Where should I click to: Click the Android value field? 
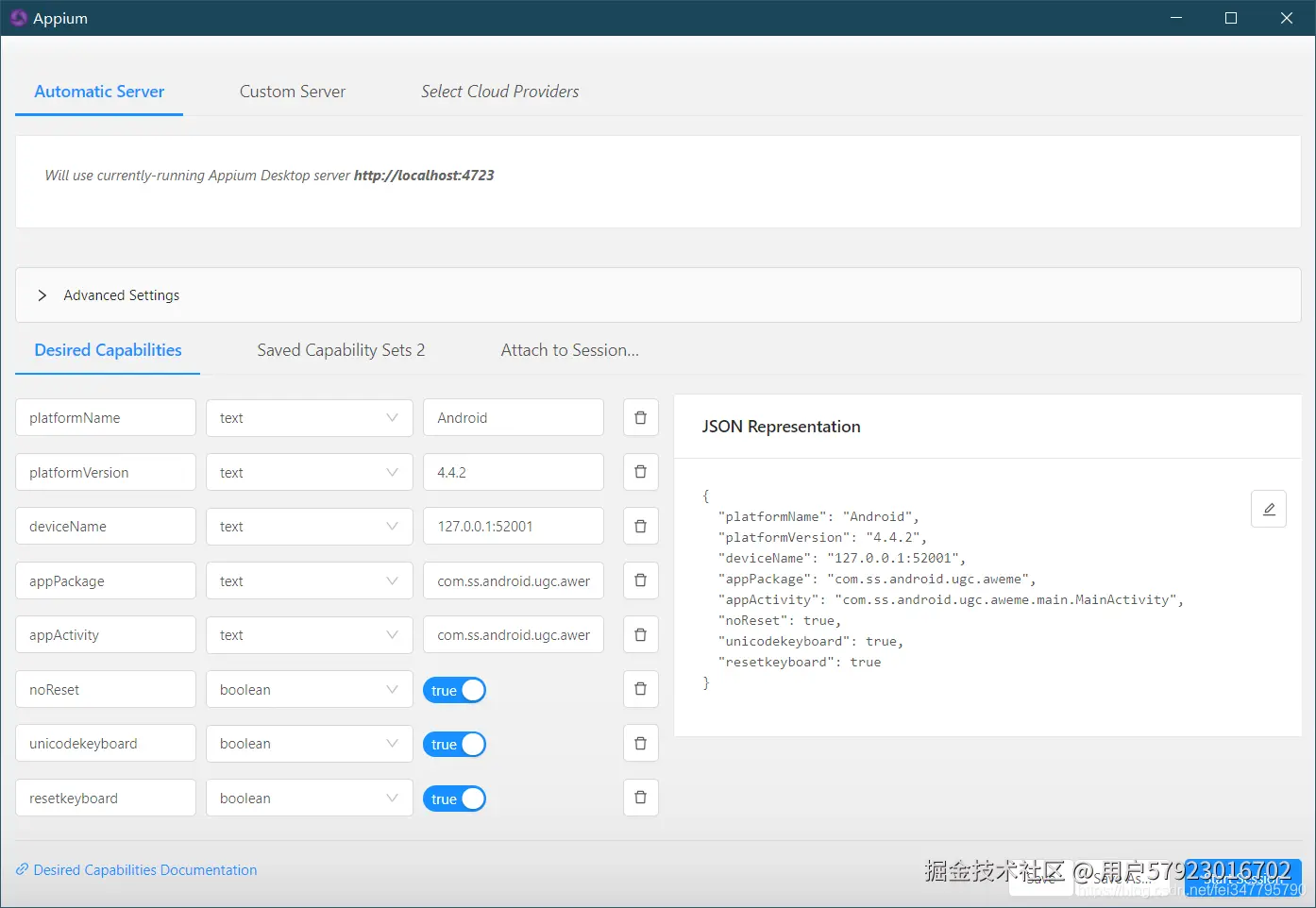tap(514, 417)
